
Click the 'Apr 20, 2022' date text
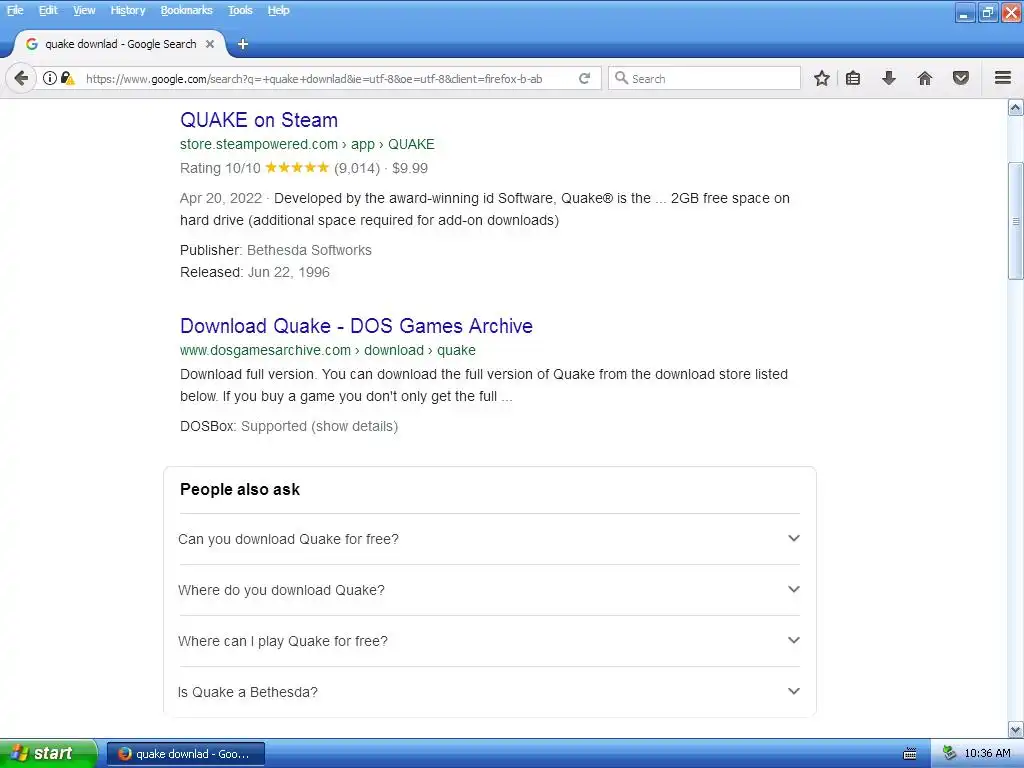point(221,199)
